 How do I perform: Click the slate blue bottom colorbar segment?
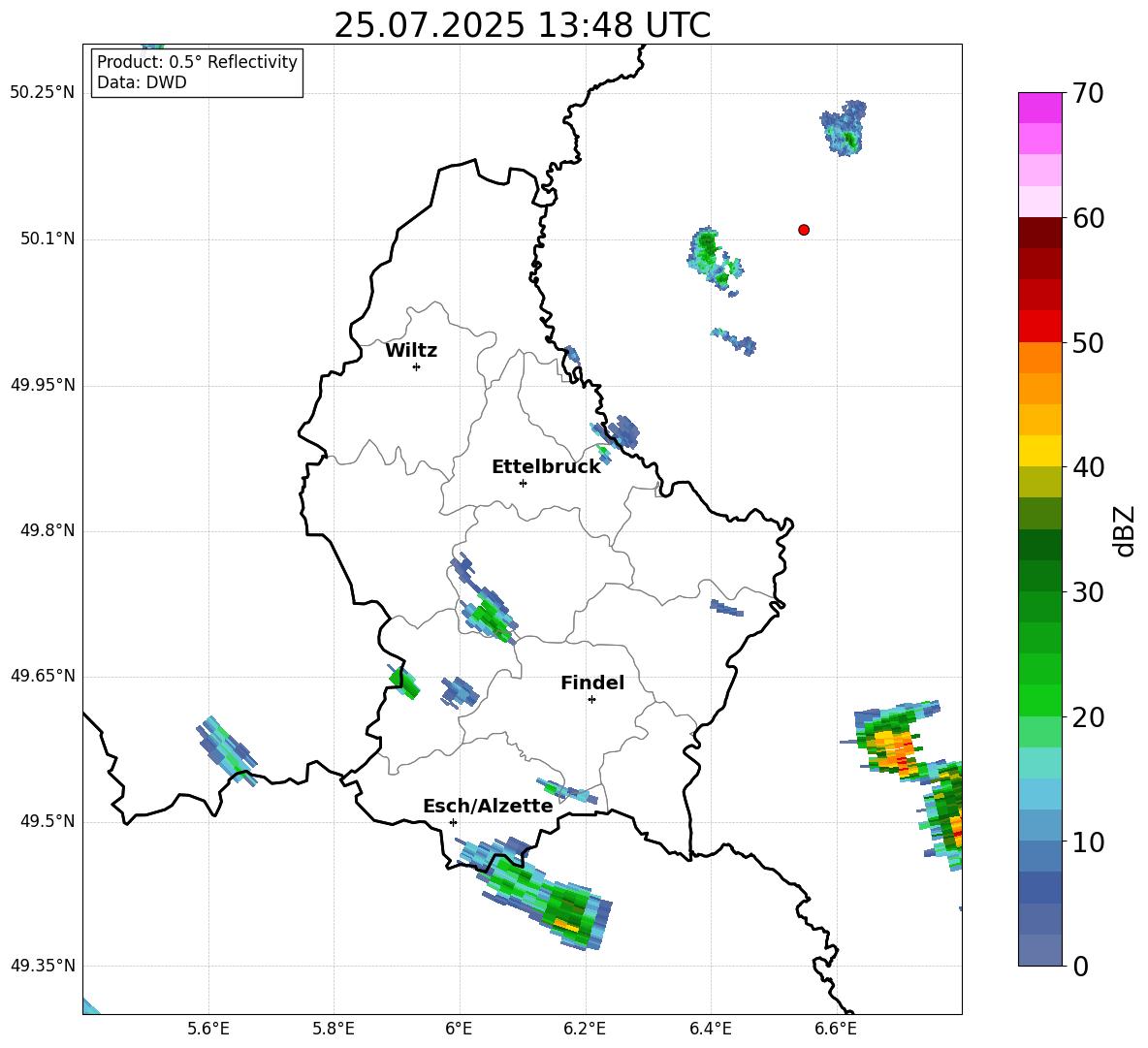(1039, 950)
